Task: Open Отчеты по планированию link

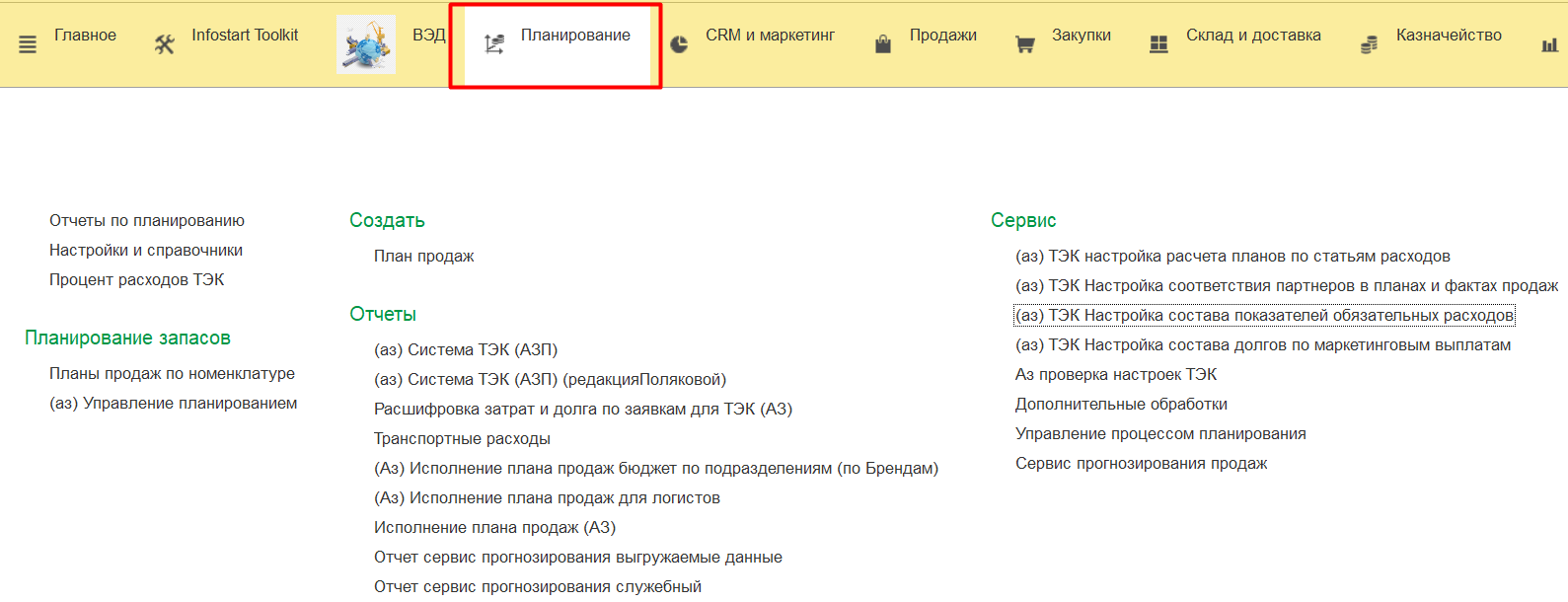Action: (147, 221)
